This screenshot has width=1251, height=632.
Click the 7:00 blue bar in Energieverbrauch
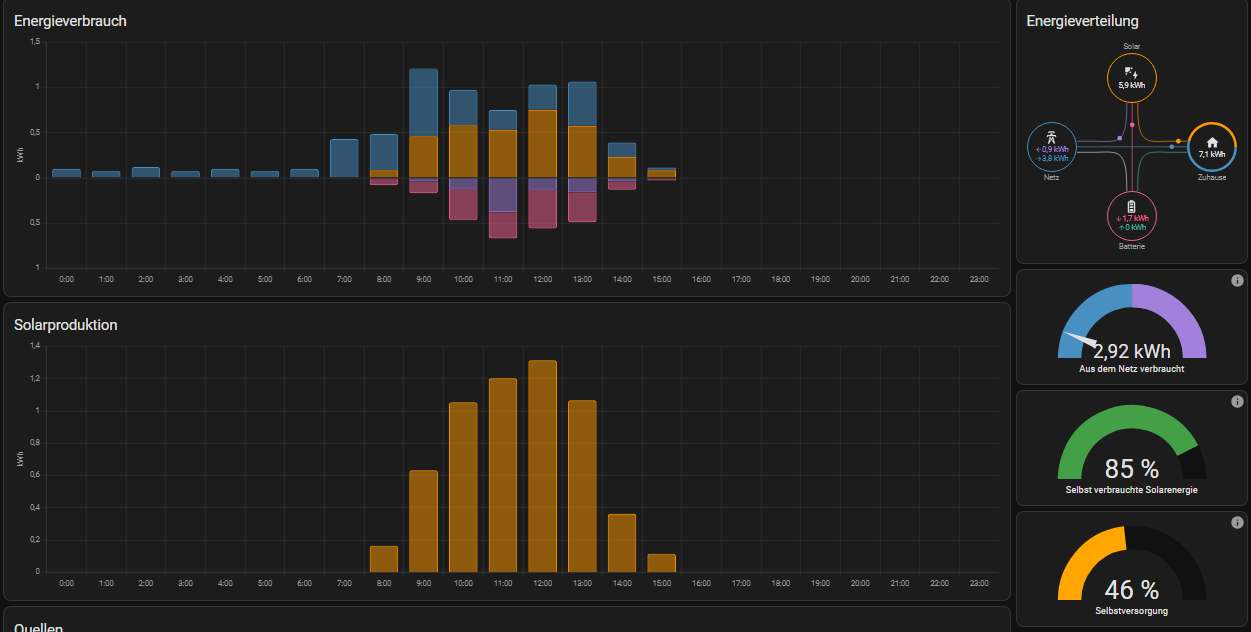coord(344,158)
